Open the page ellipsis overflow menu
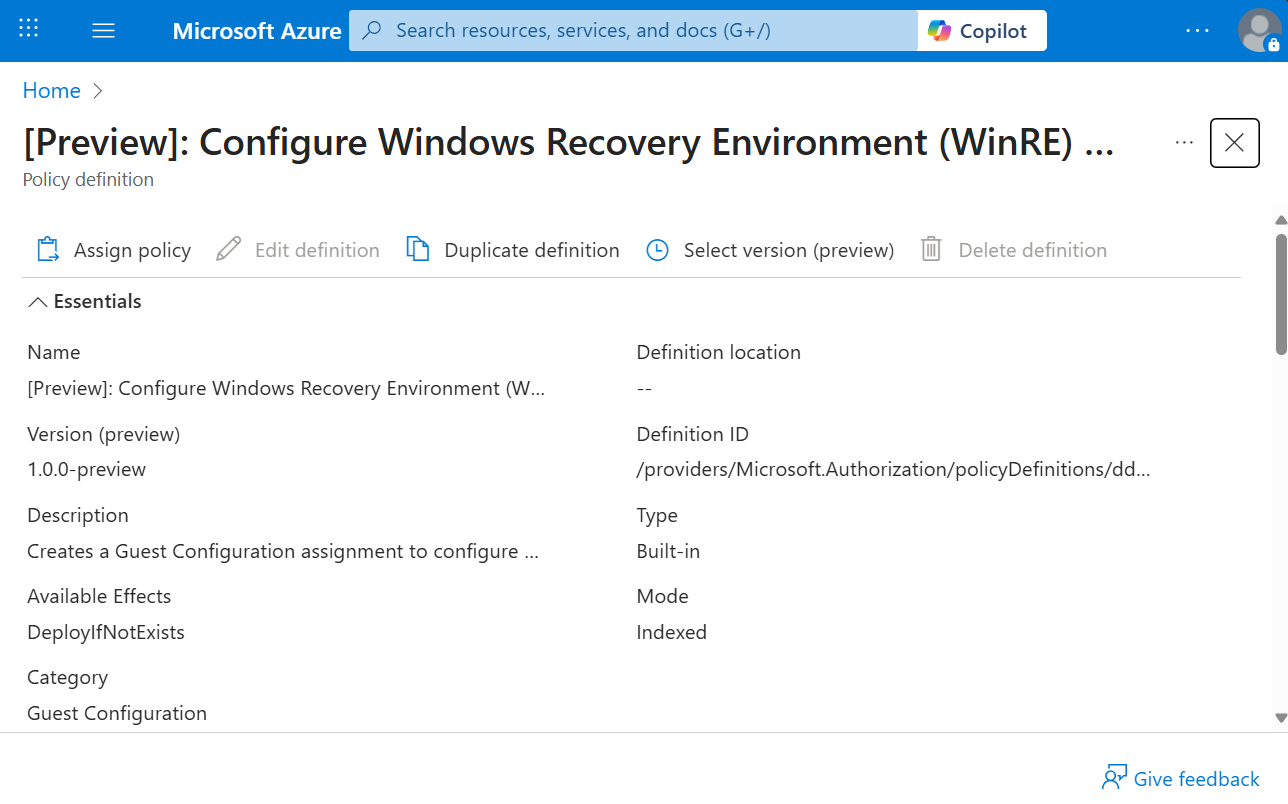Viewport: 1288px width, 804px height. 1184,143
